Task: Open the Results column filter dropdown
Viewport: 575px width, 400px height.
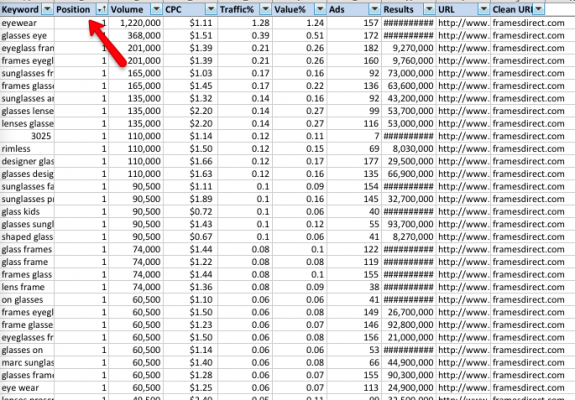Action: point(429,10)
